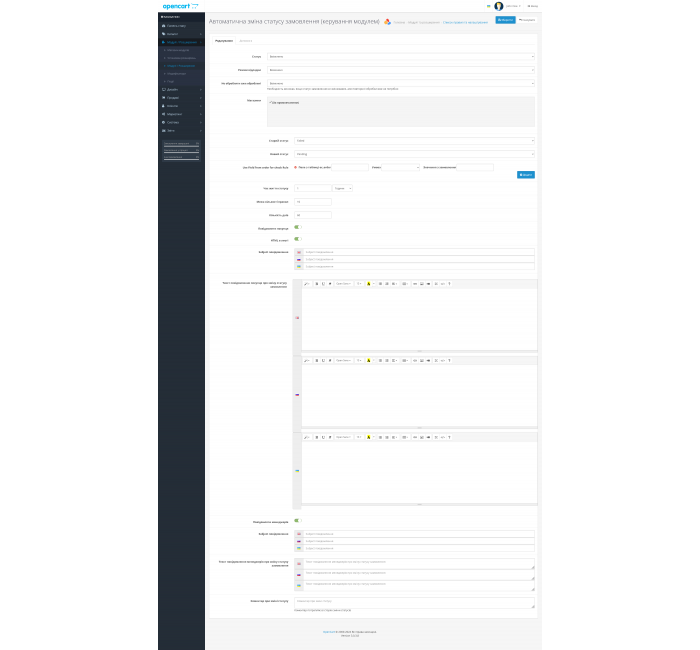Click the help icon in the first editor toolbar
700x650 pixels.
point(450,284)
